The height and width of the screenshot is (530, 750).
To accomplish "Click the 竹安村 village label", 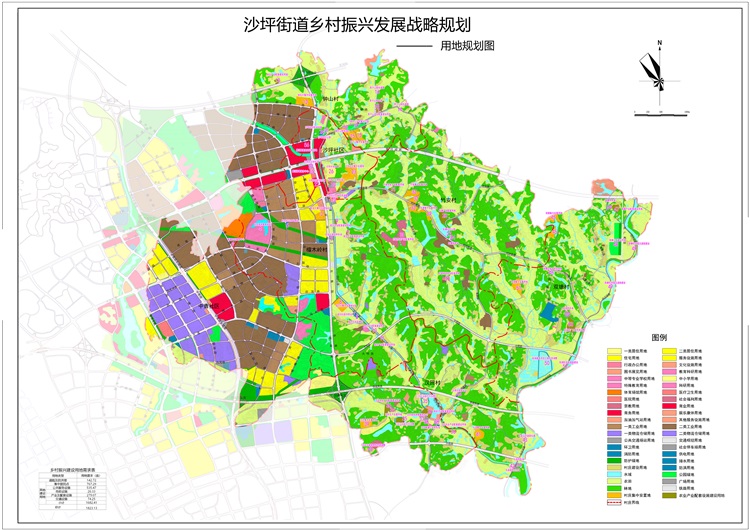I will tap(448, 200).
